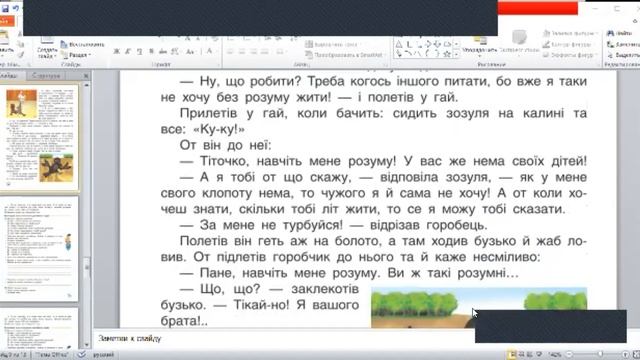
Task: Click the Создать слайд (New Slide) button
Action: pos(47,47)
